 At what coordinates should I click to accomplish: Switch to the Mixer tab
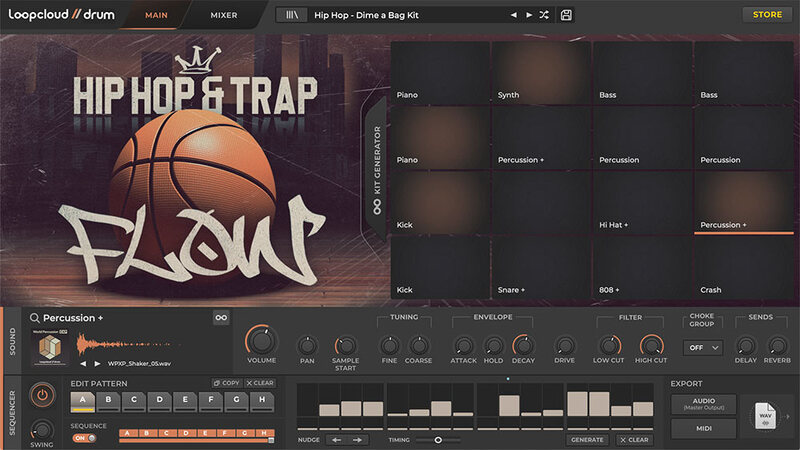pos(224,15)
